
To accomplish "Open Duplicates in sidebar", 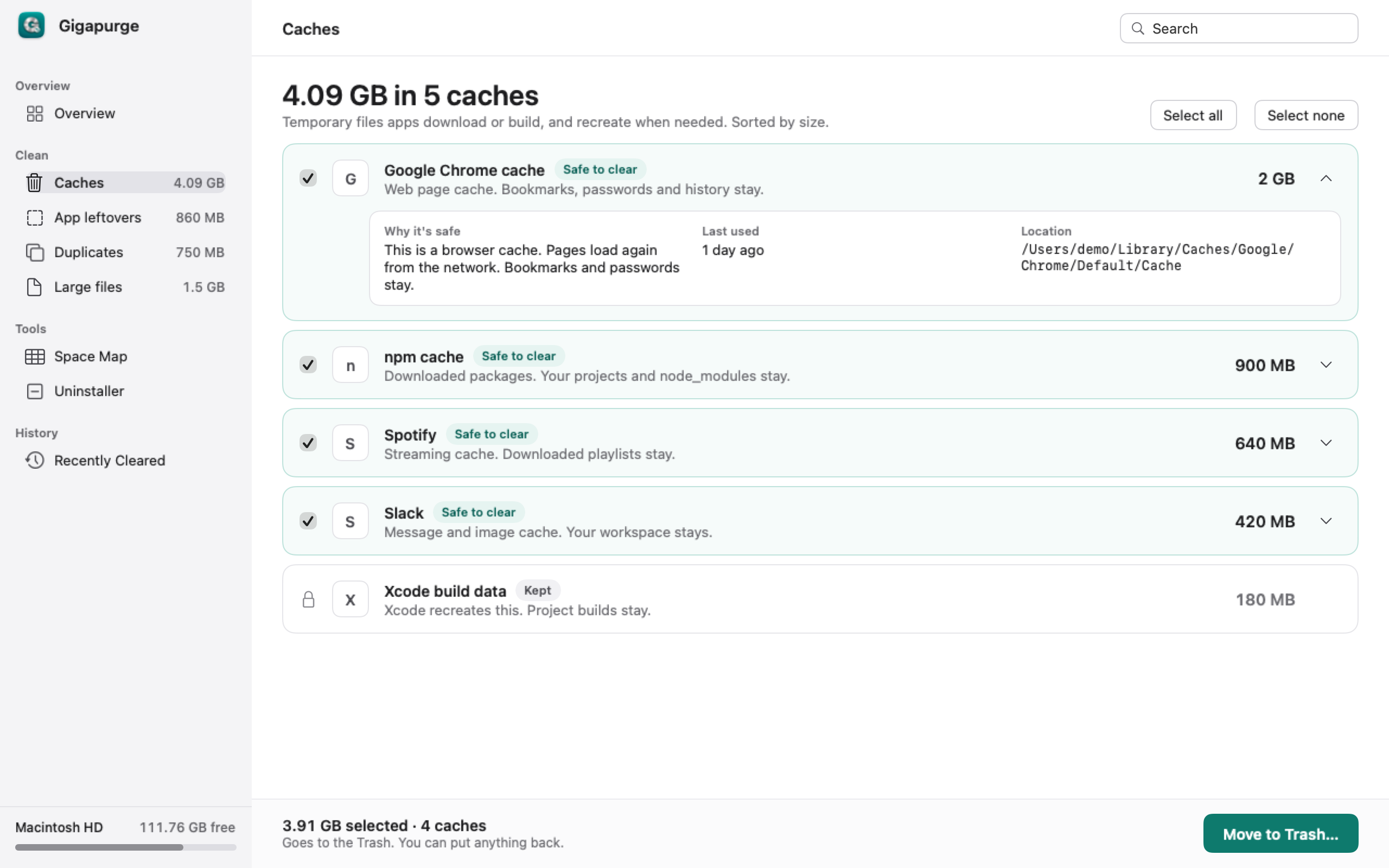I will point(125,252).
